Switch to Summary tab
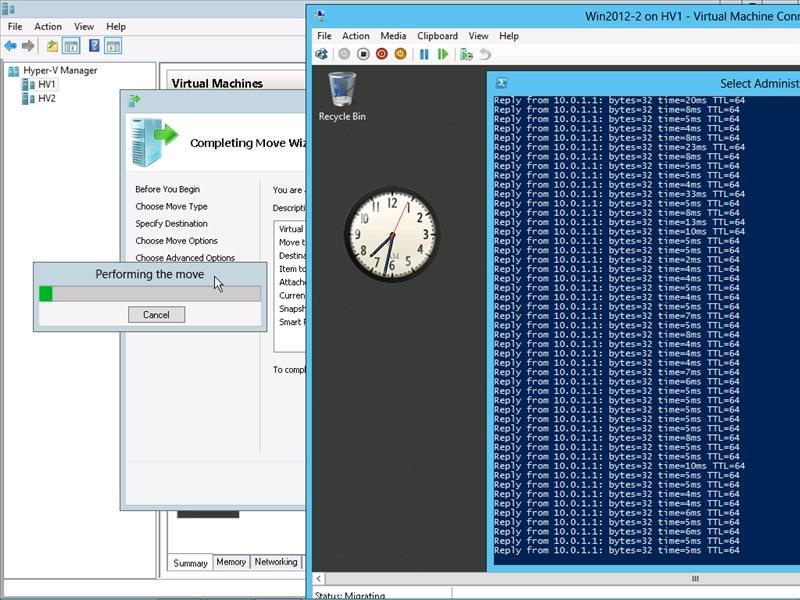The height and width of the screenshot is (600, 800). [x=190, y=563]
